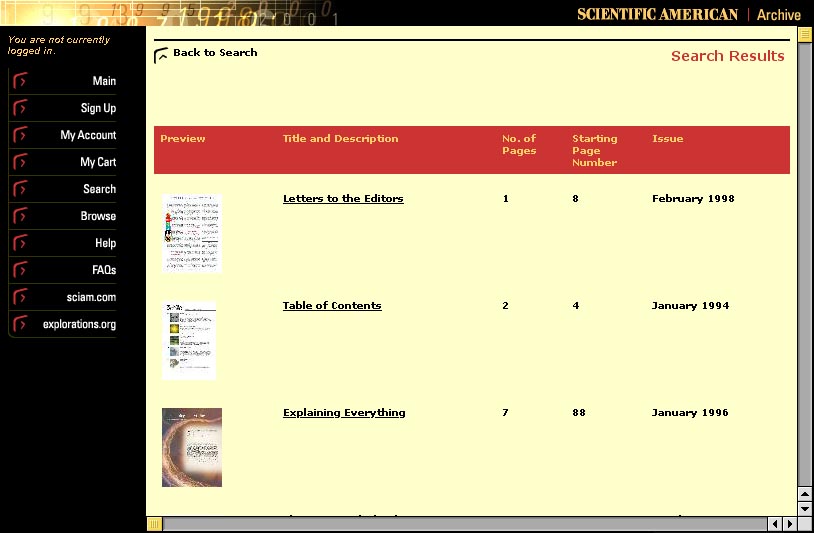Click the arrow icon beside Sign Up
Viewport: 814px width, 533px height.
pyautogui.click(x=20, y=108)
